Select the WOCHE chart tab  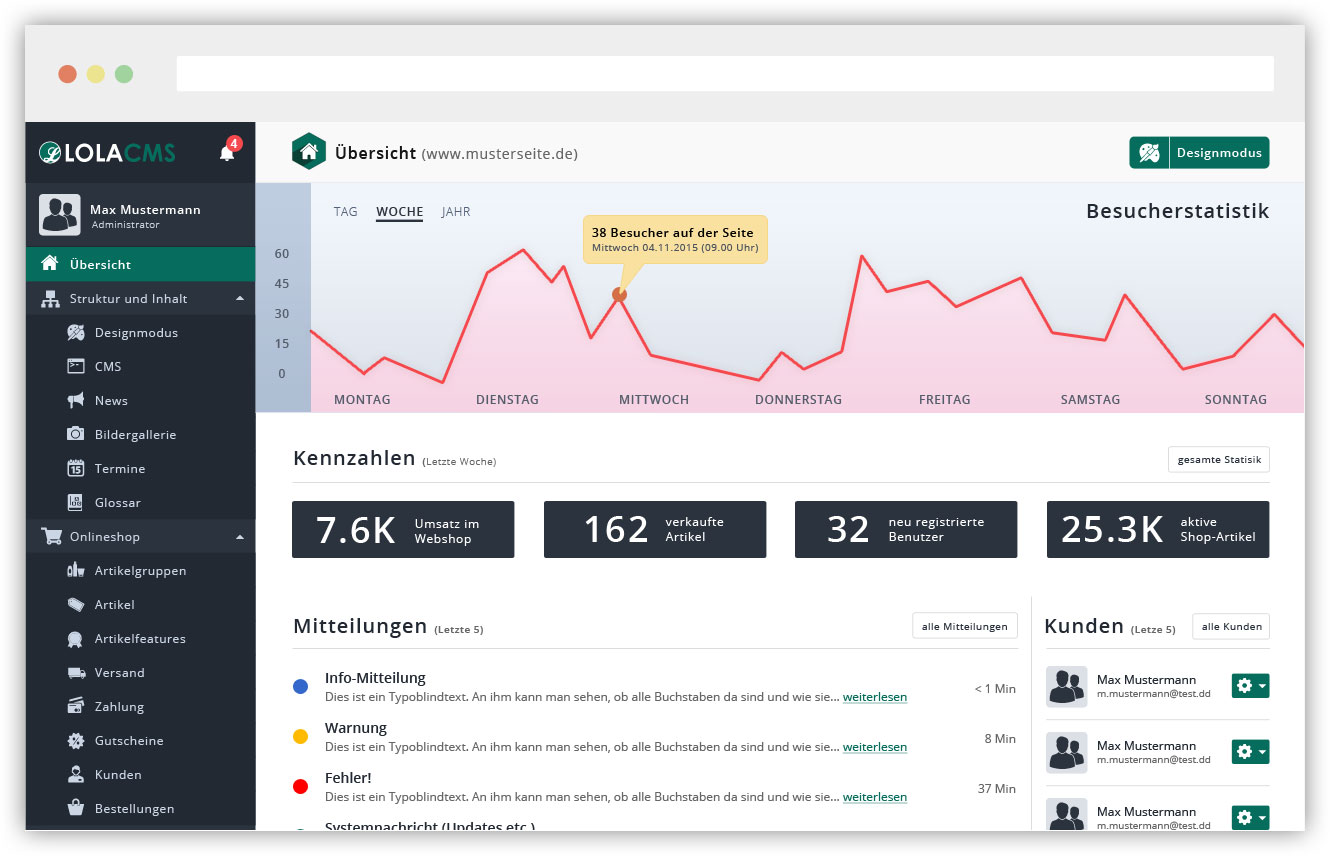point(399,212)
